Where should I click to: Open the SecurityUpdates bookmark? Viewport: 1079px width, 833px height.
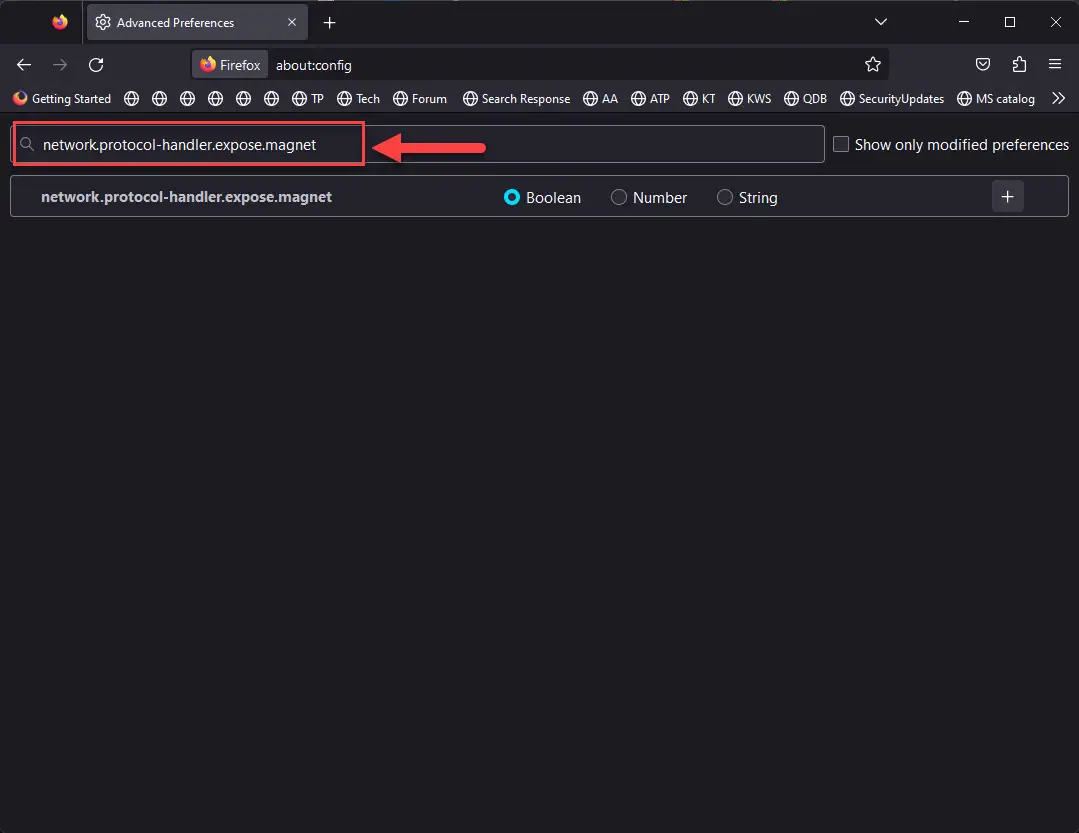tap(892, 98)
